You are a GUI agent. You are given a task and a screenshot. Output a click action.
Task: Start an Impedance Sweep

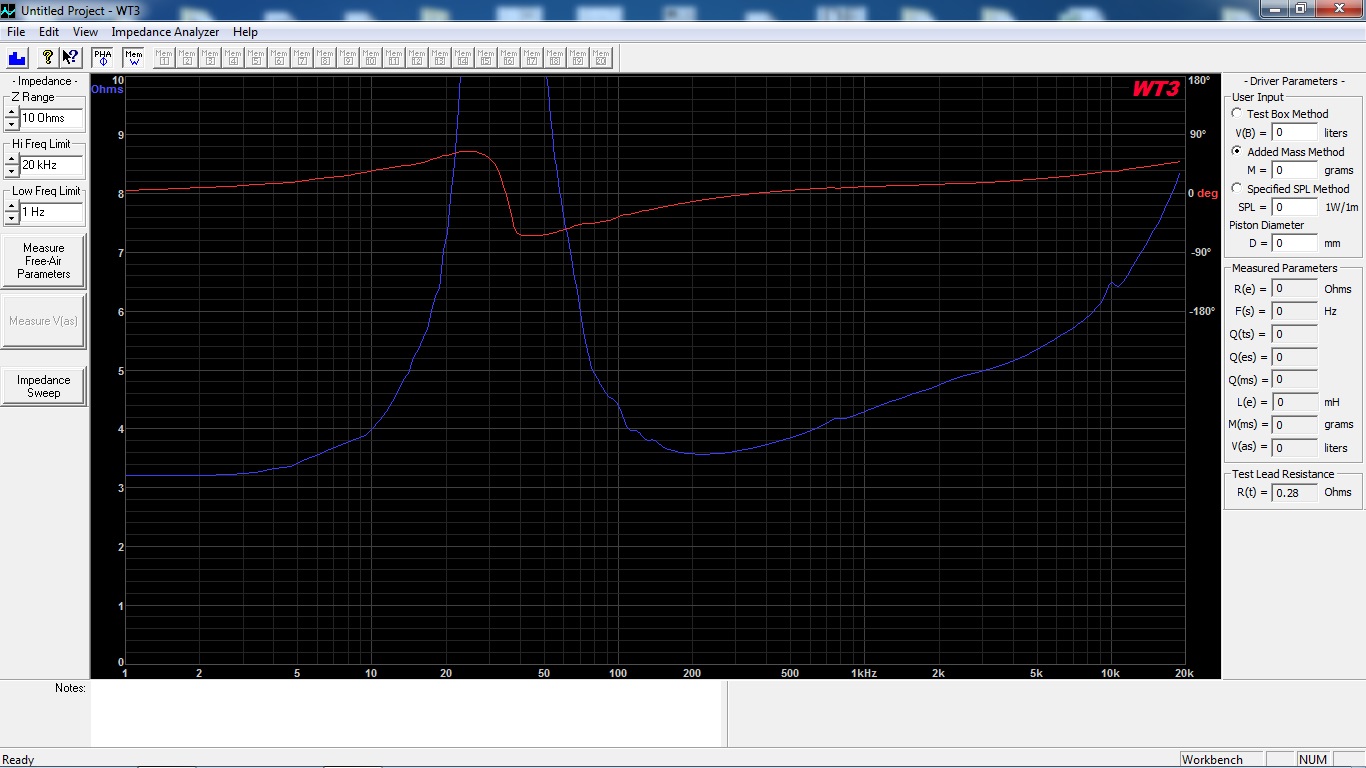click(44, 386)
